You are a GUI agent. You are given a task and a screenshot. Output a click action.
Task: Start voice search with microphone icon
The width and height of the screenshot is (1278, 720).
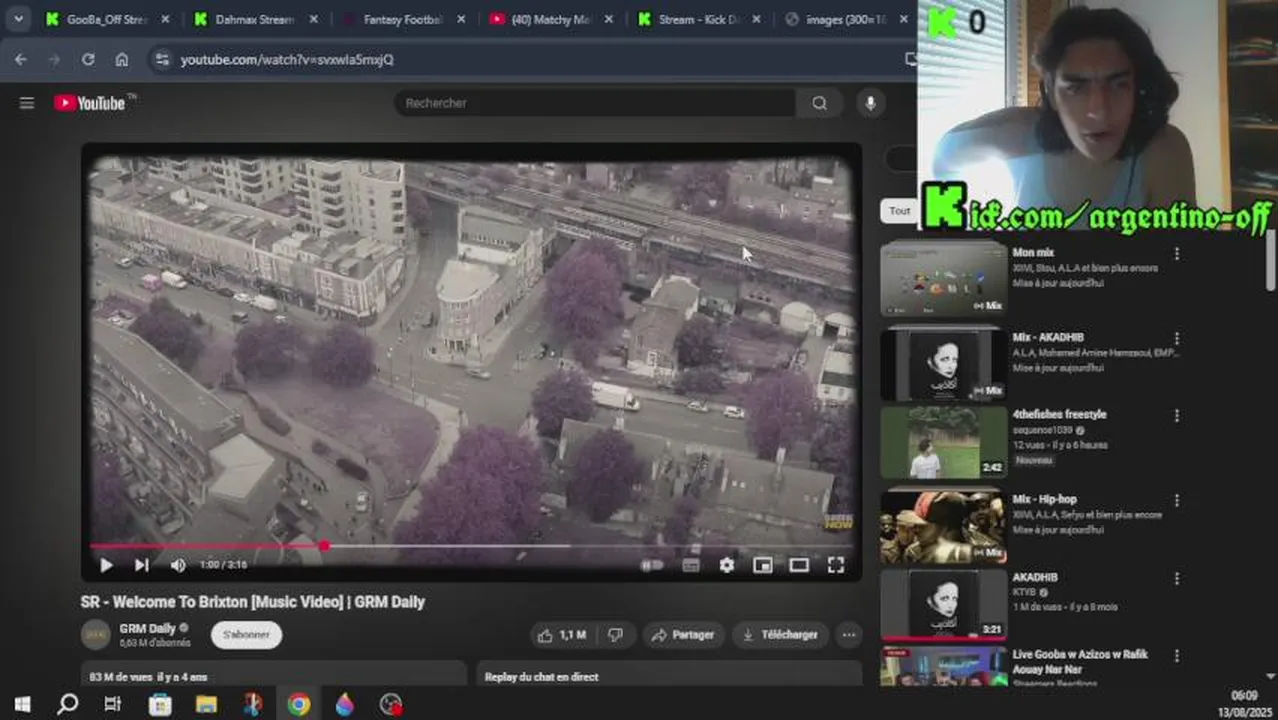pyautogui.click(x=870, y=103)
